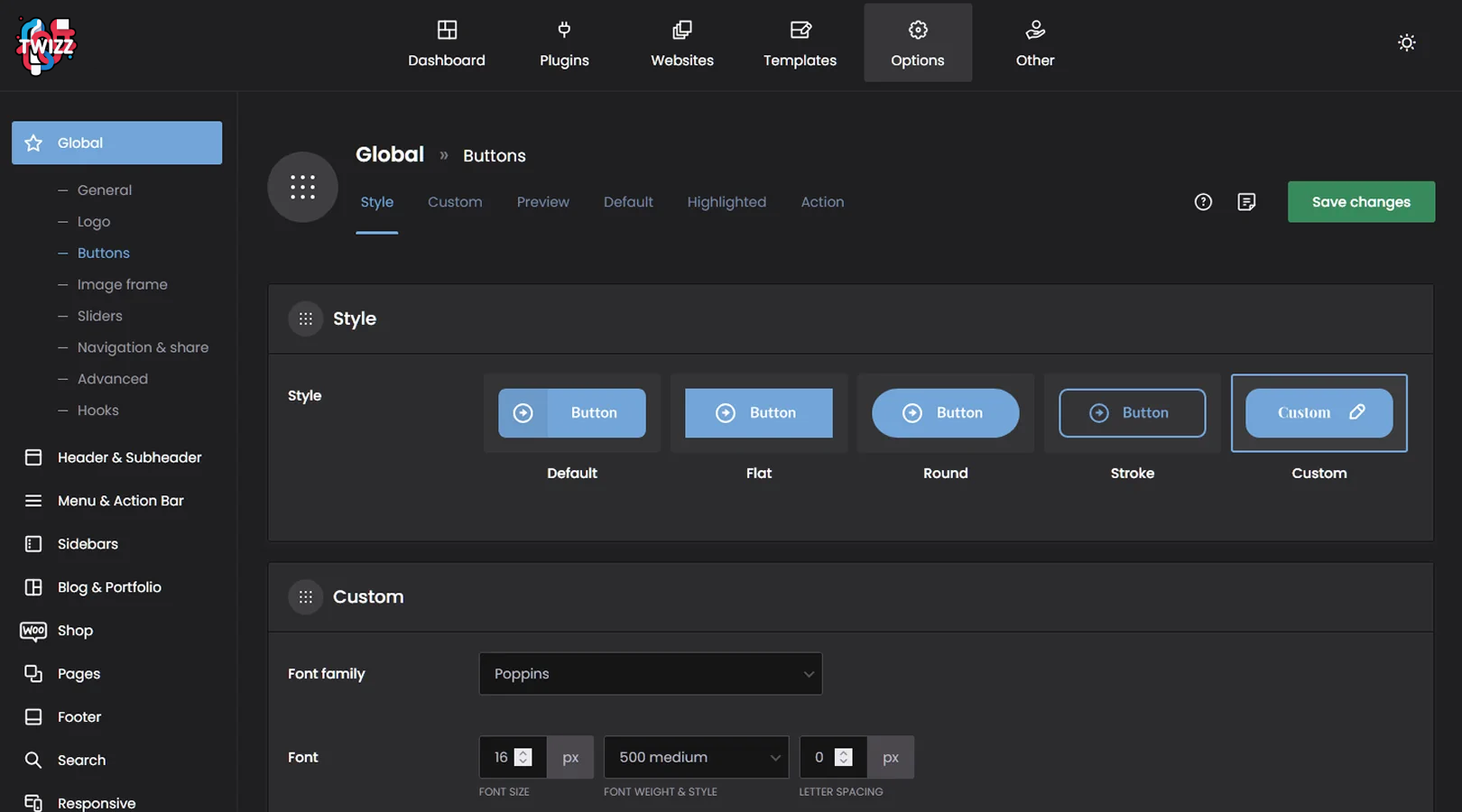Switch to the Preview tab
The width and height of the screenshot is (1462, 812).
[x=542, y=202]
